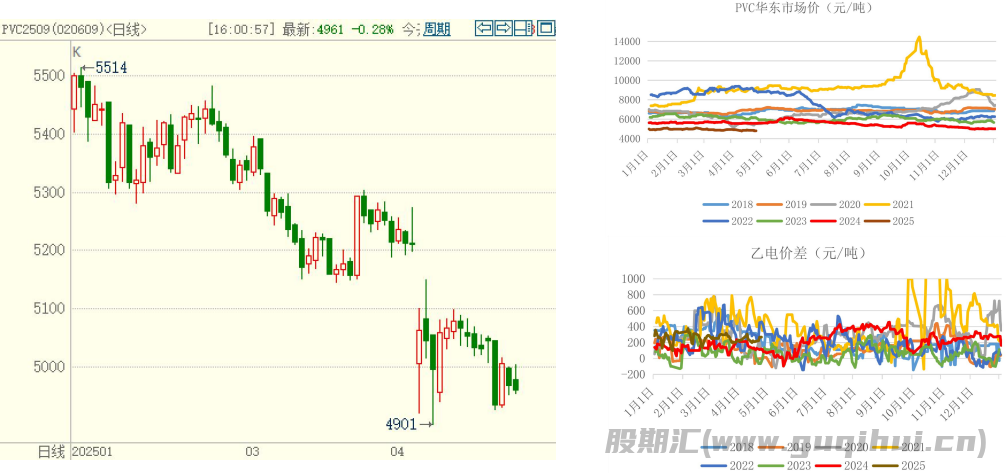
Task: Open the 周期 period link
Action: click(x=437, y=29)
